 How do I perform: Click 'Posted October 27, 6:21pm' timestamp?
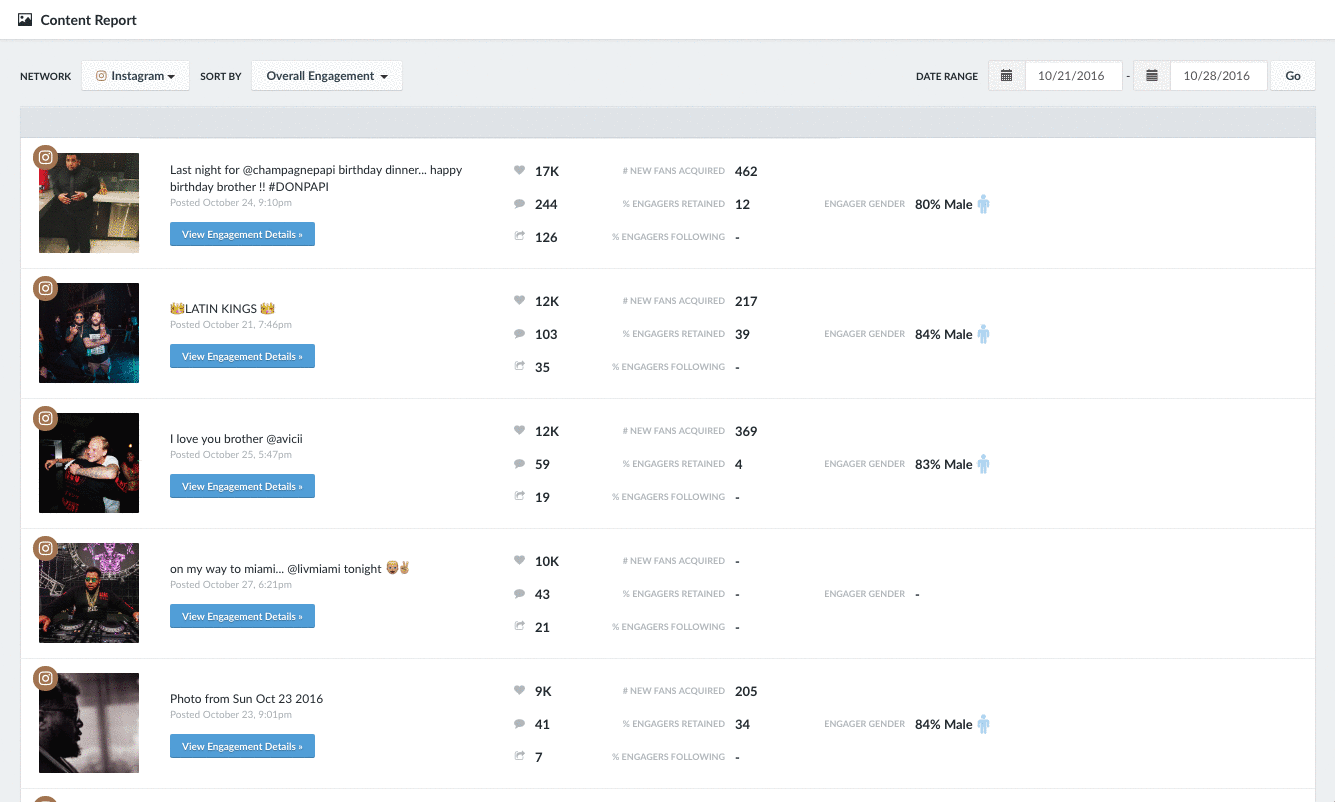231,585
